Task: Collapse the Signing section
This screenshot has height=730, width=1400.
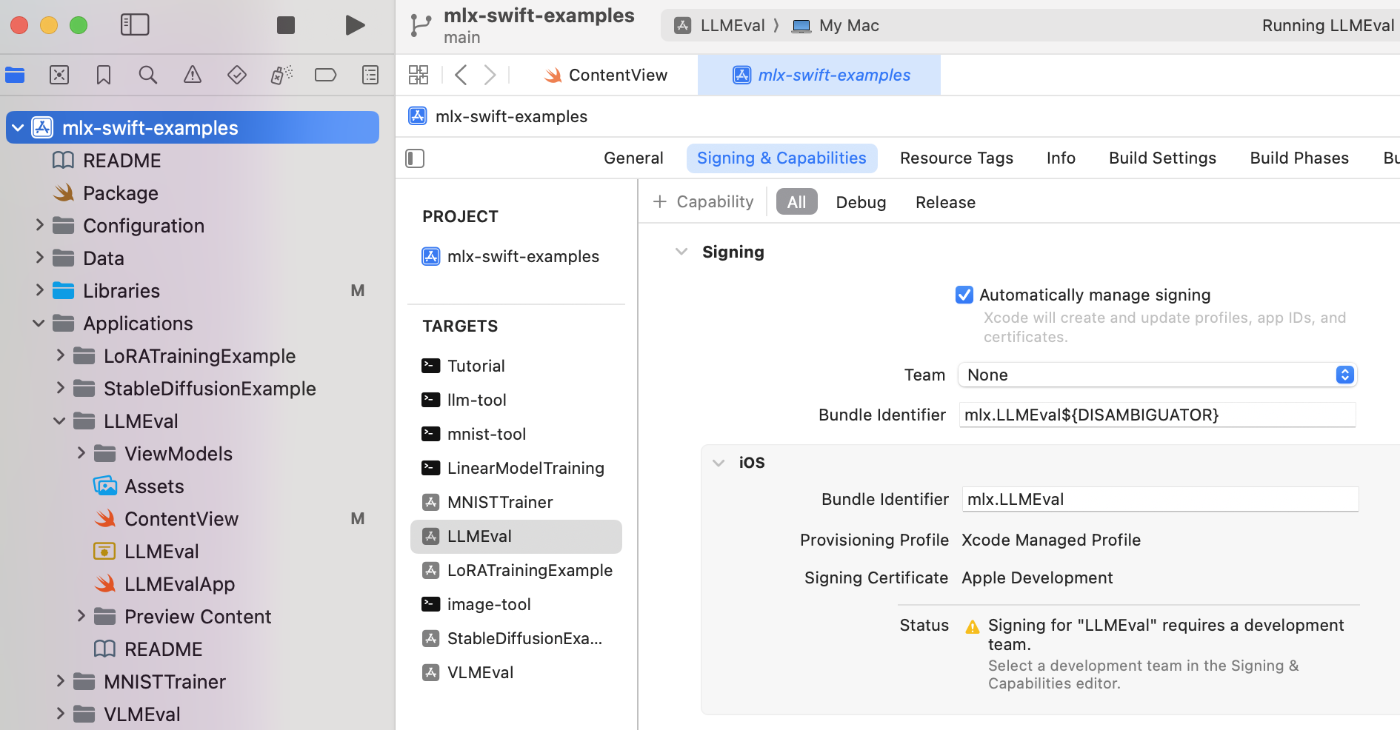Action: click(x=682, y=252)
